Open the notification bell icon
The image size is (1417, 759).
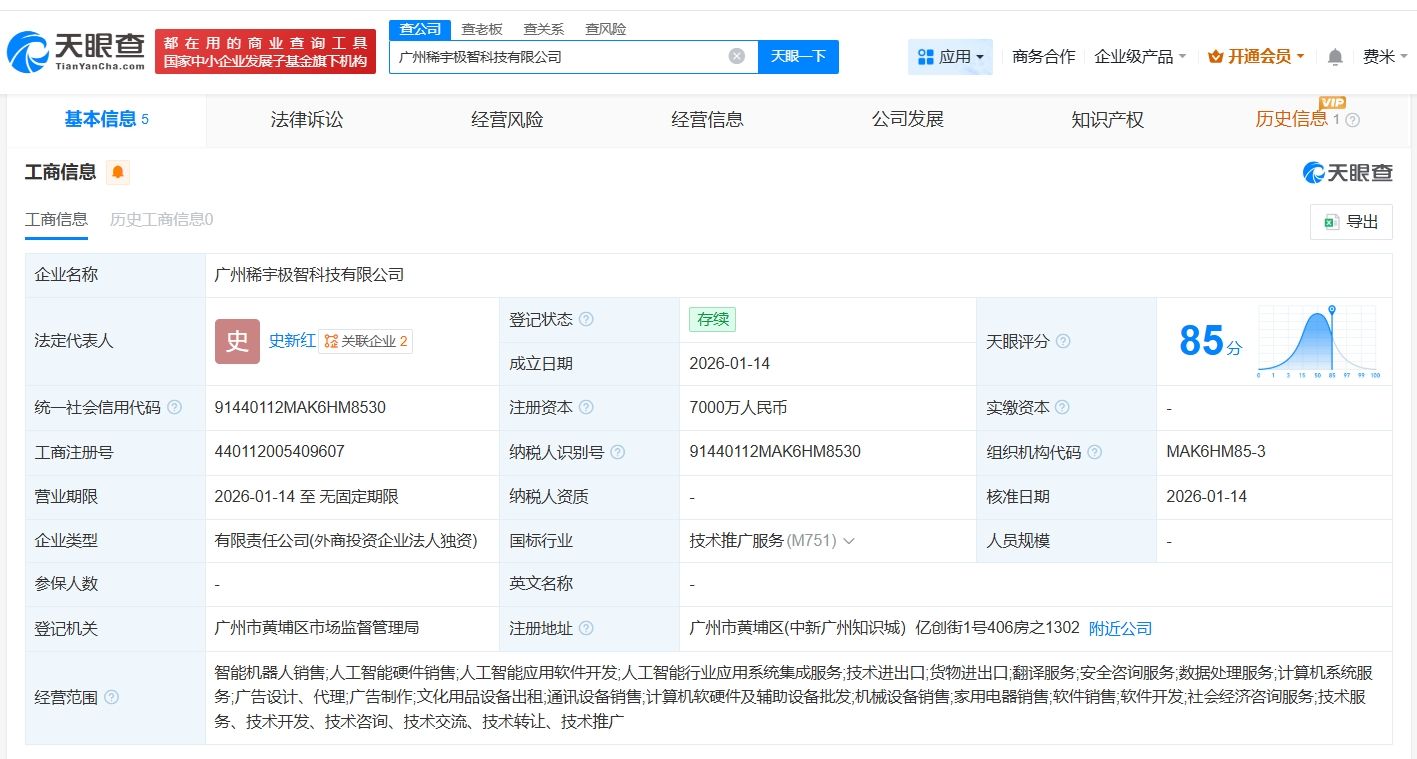(1334, 57)
